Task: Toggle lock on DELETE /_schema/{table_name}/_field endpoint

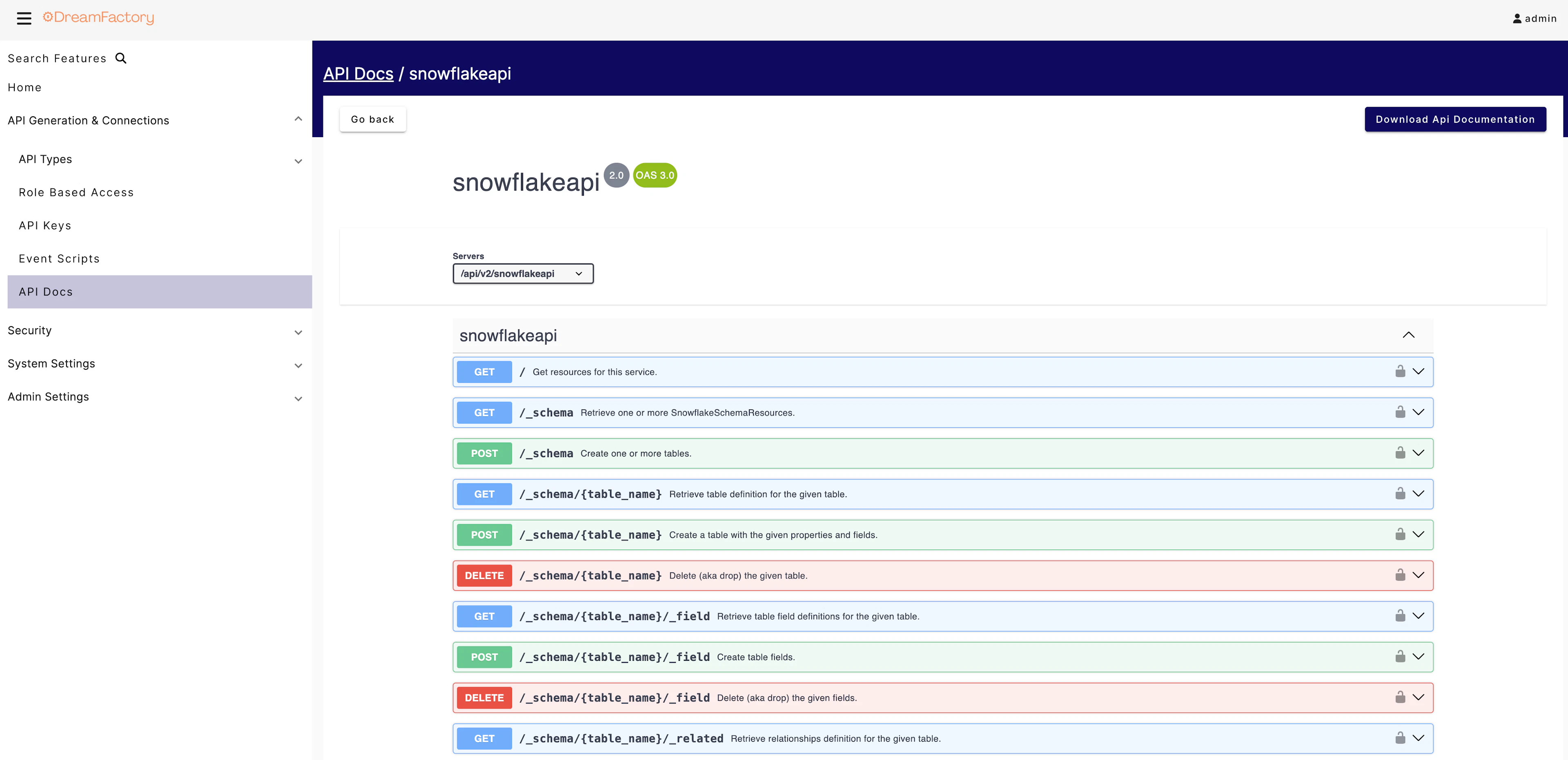Action: [x=1401, y=697]
